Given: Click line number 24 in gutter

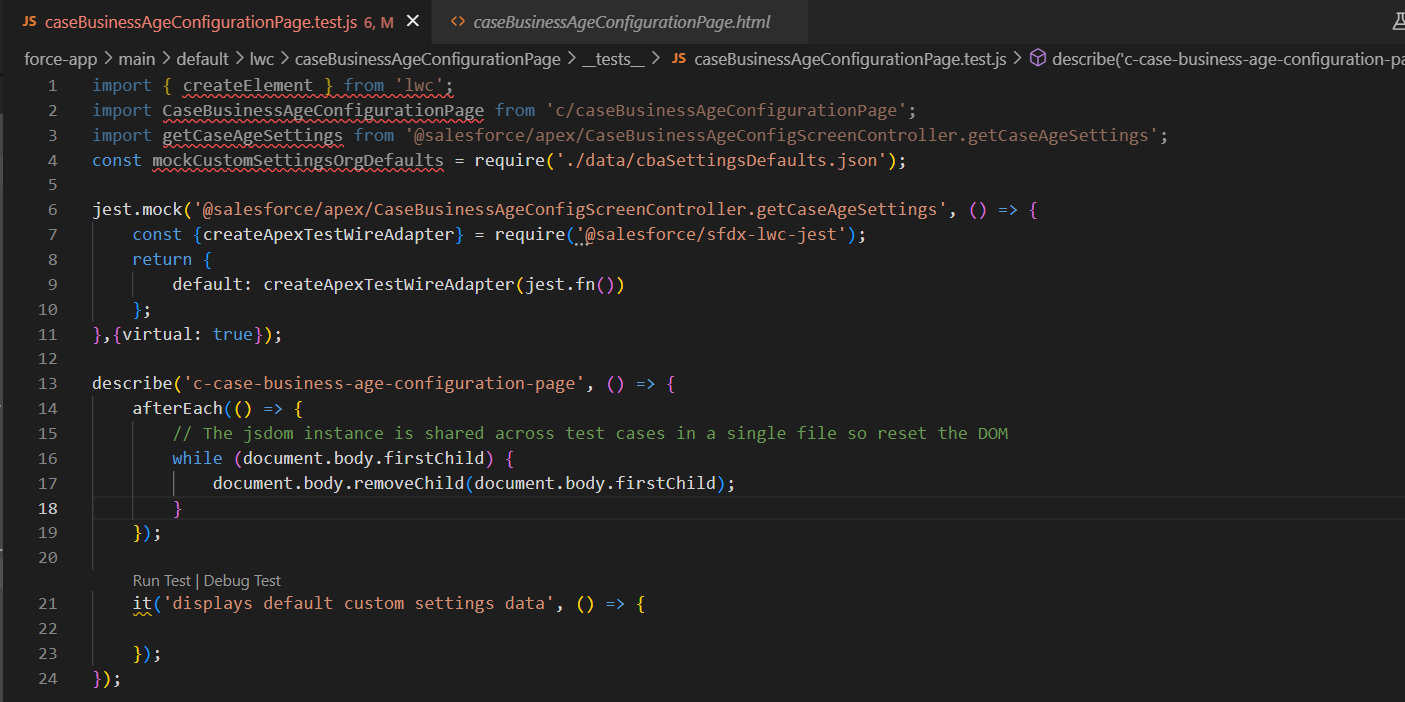Looking at the screenshot, I should point(48,678).
